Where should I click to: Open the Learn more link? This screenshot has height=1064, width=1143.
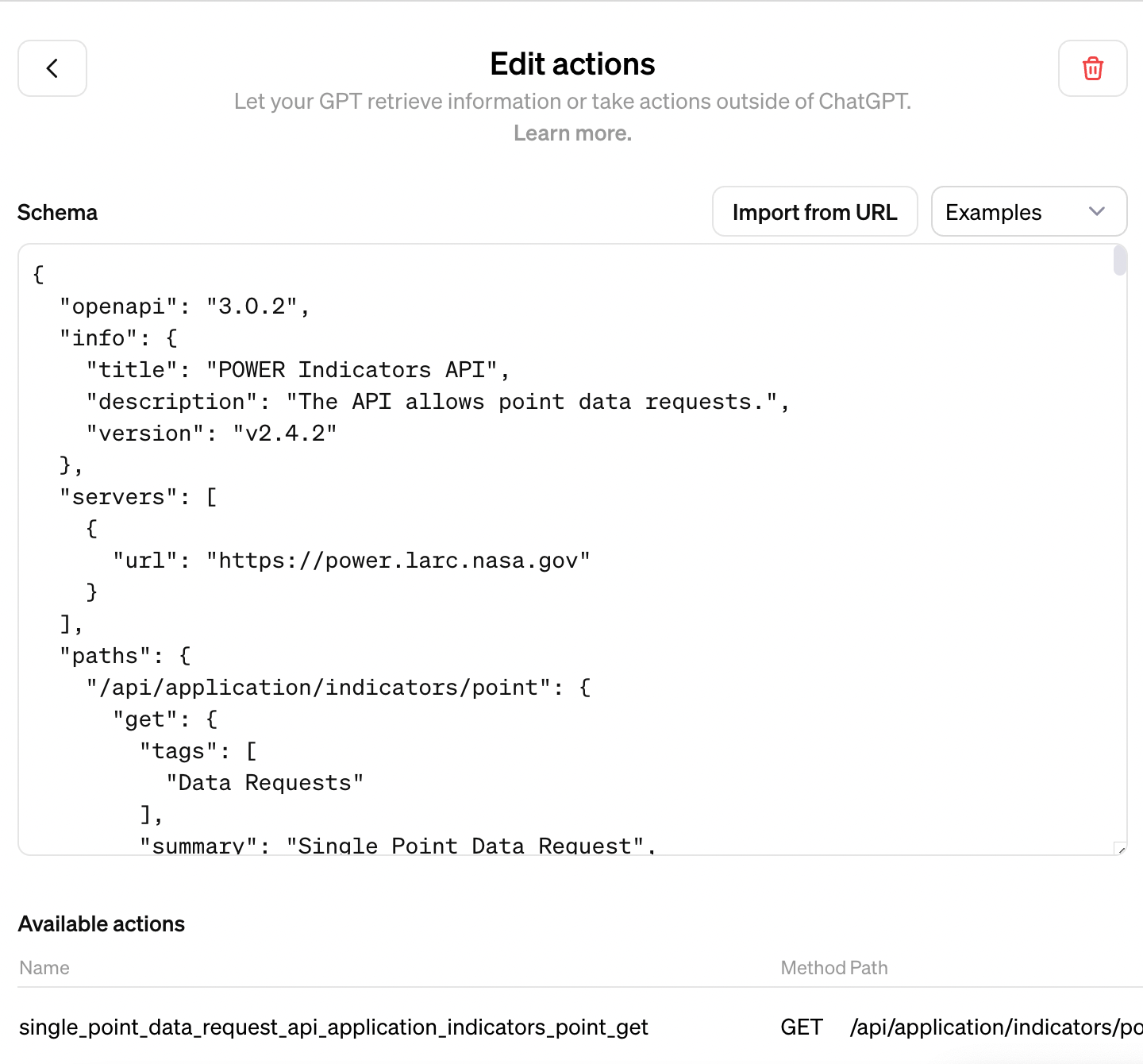[572, 133]
